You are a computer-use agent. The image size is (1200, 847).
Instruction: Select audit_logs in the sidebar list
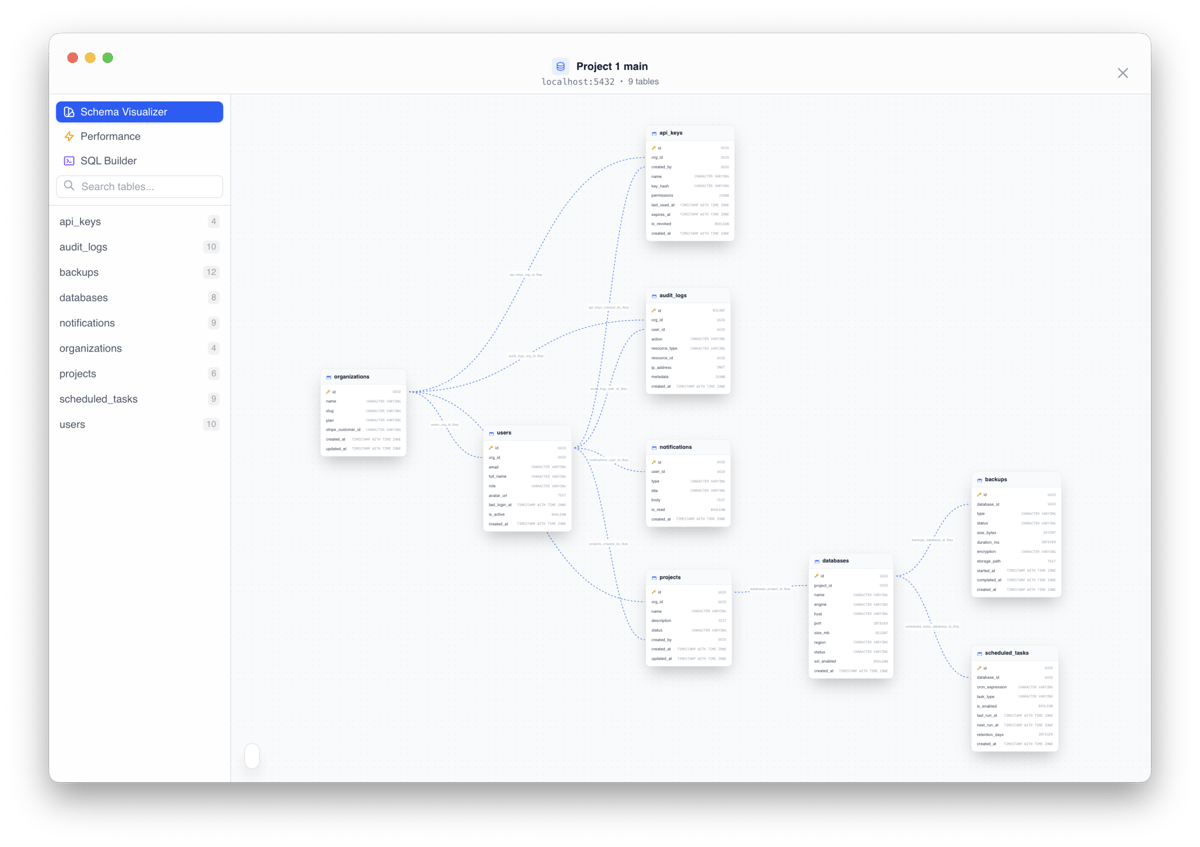coord(83,247)
